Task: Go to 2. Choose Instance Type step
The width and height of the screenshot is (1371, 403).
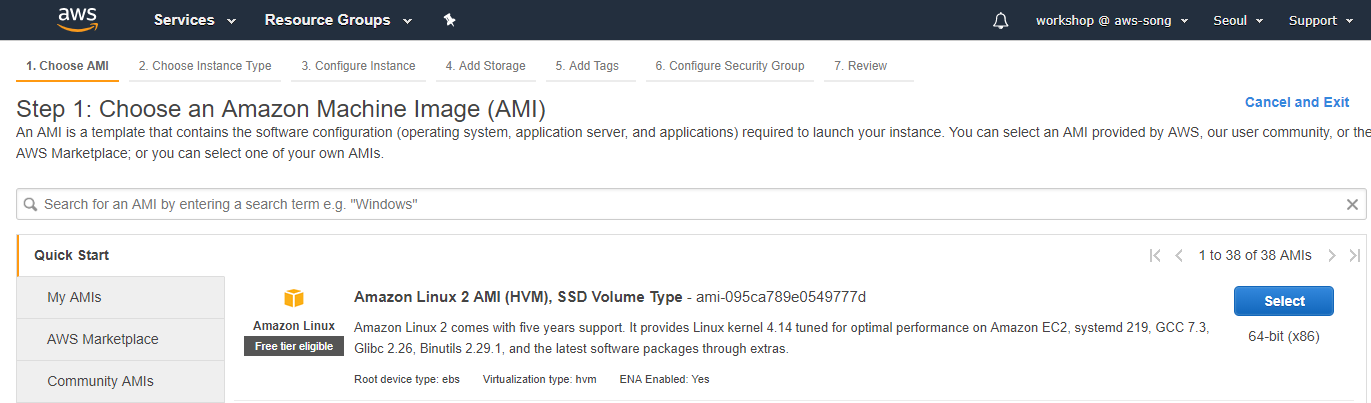Action: [x=205, y=66]
